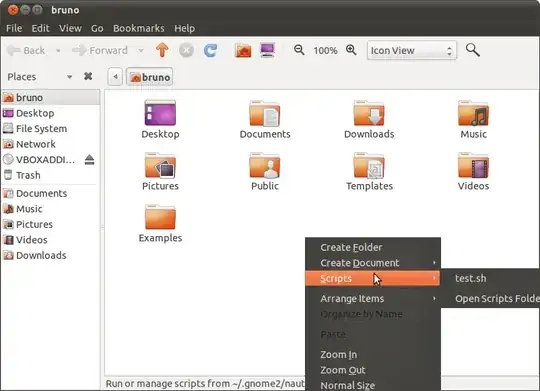
Task: Run the test.sh script from the submenu
Action: click(470, 278)
